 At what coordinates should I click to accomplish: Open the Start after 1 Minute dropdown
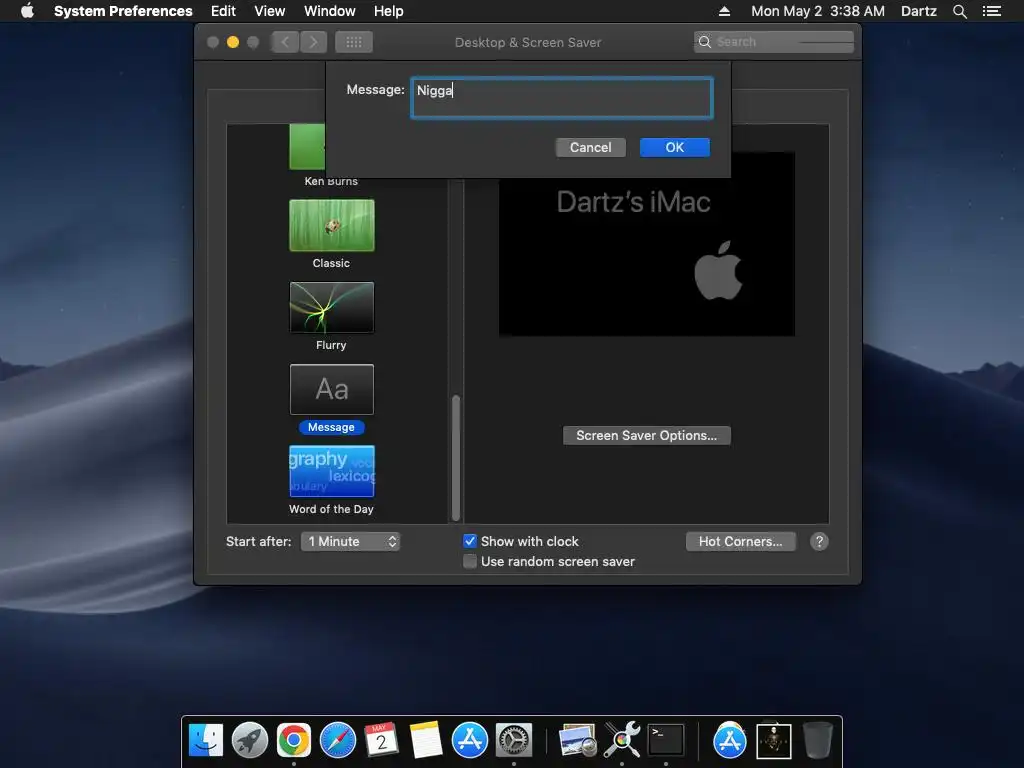pos(350,541)
